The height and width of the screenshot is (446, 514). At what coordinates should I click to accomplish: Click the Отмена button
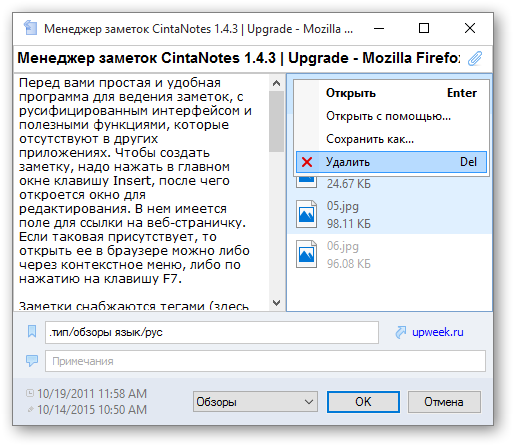(444, 402)
